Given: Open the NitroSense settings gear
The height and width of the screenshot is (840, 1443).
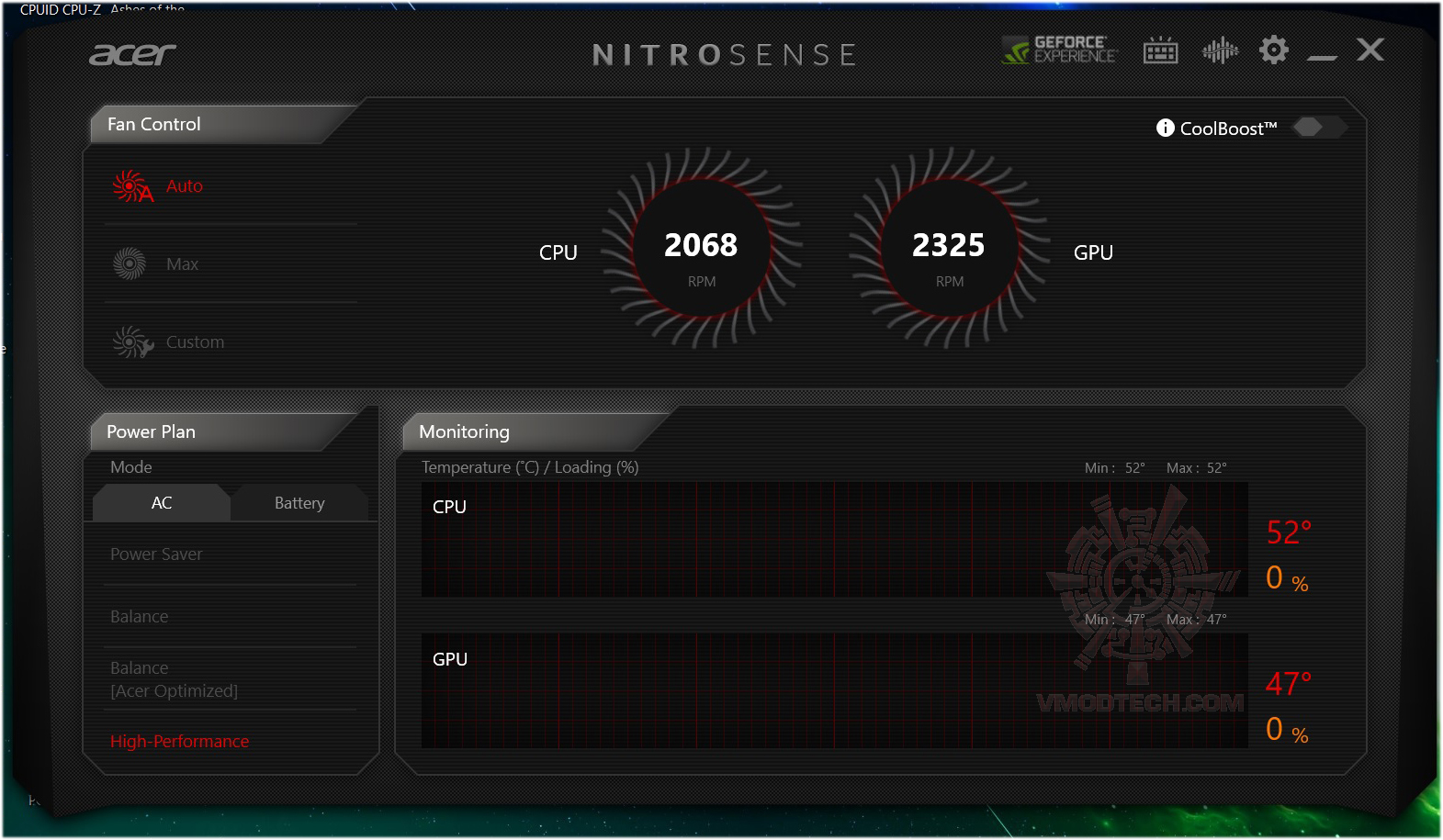Looking at the screenshot, I should click(x=1274, y=50).
